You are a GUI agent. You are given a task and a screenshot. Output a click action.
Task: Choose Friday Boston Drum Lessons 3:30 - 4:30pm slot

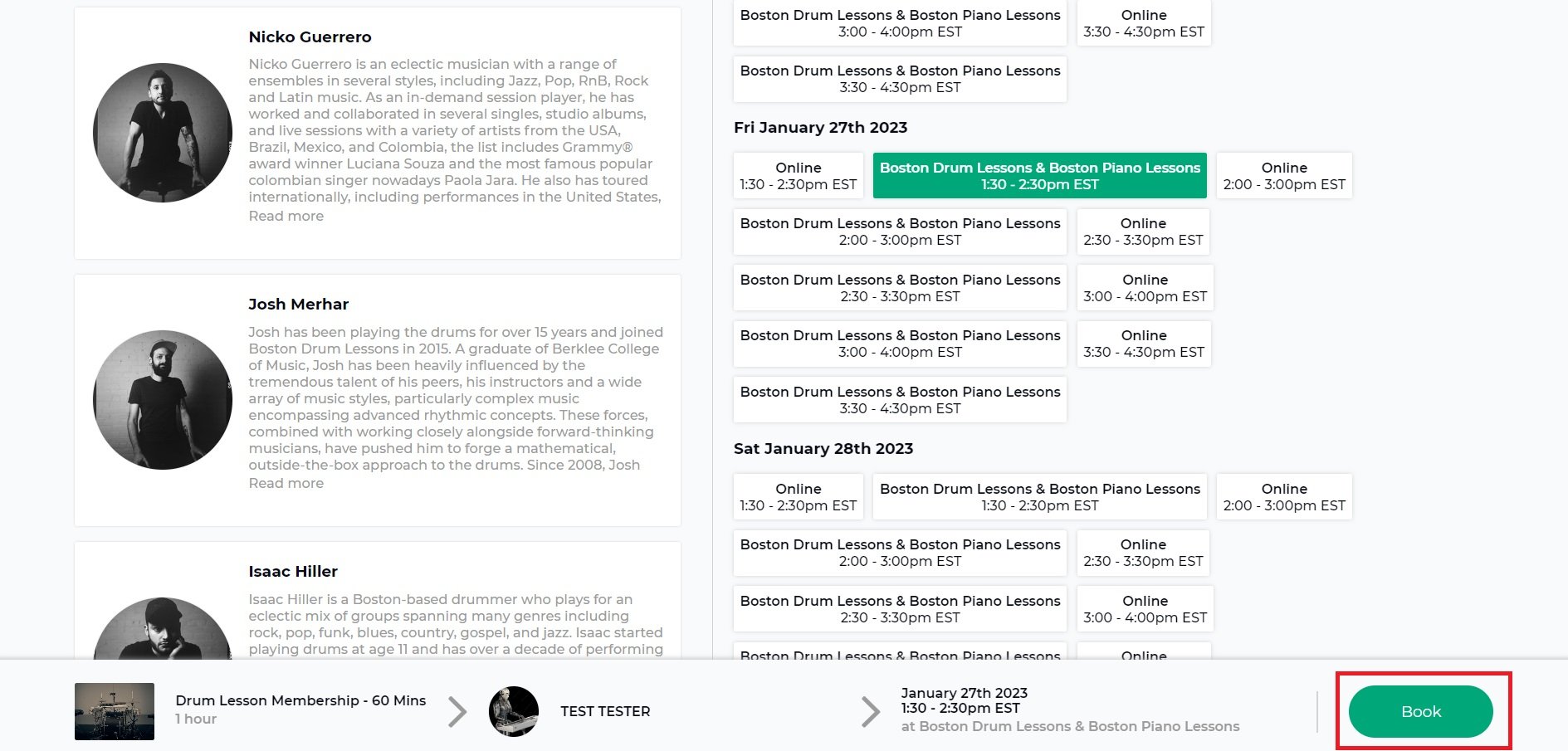[x=901, y=400]
